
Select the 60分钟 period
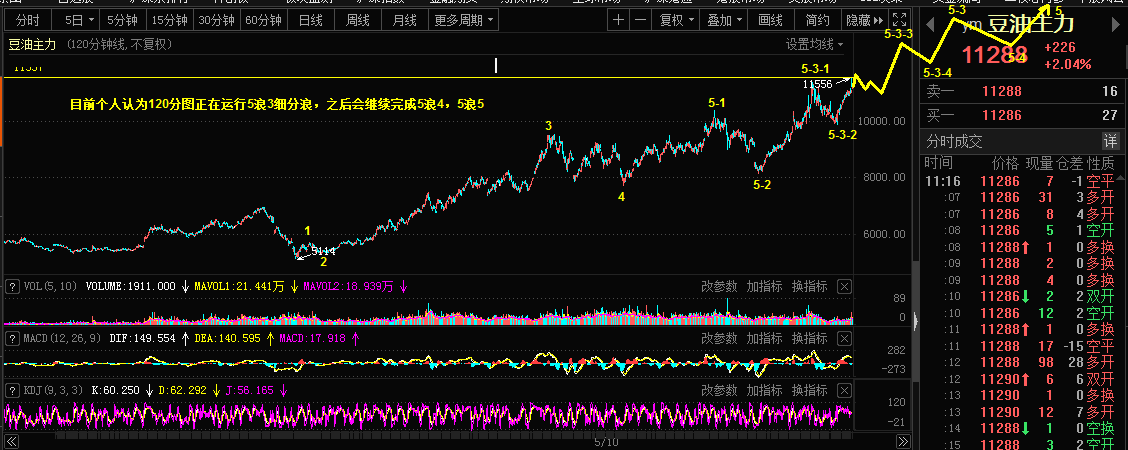[x=263, y=20]
